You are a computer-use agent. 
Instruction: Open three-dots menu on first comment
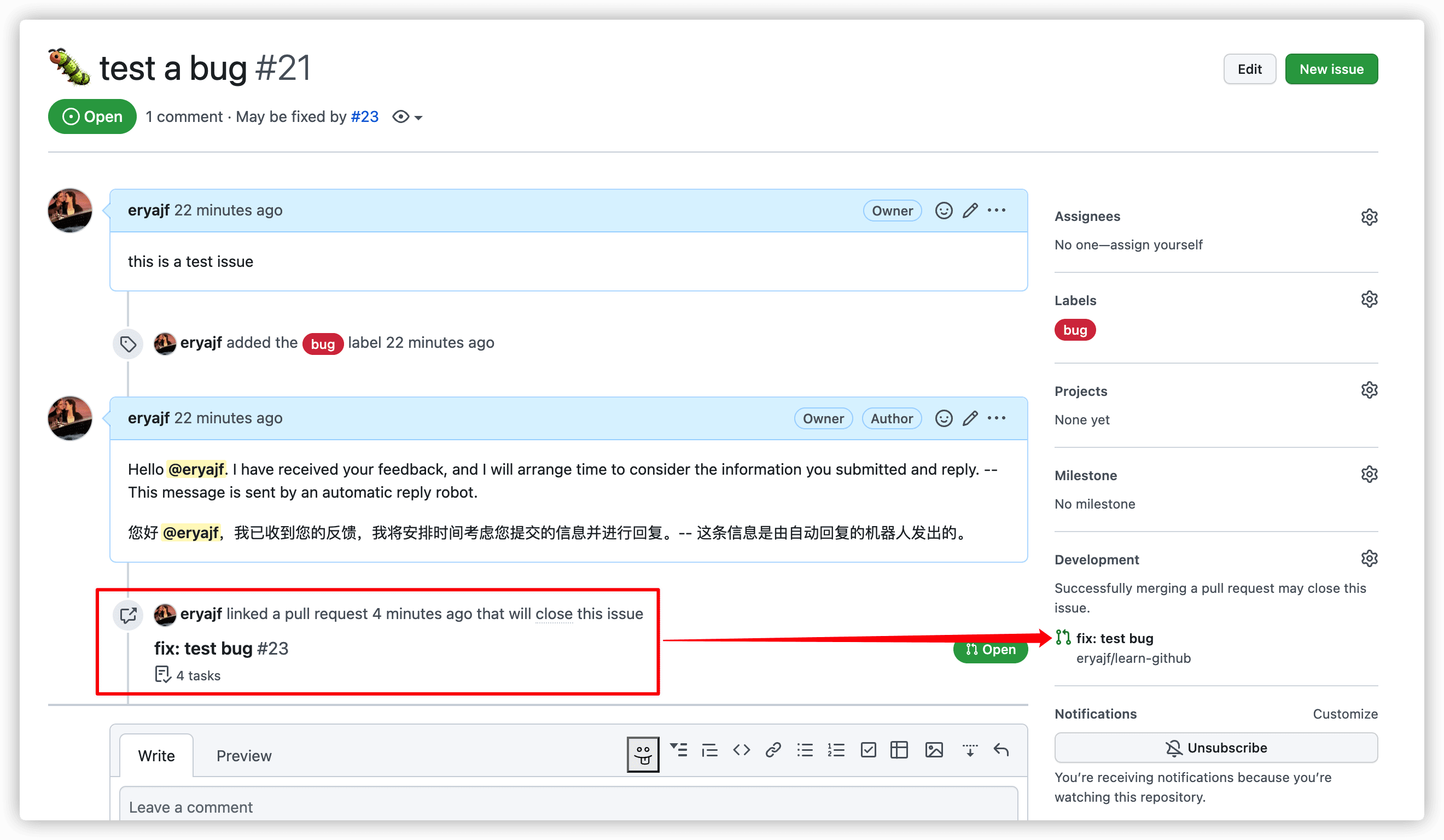click(997, 211)
